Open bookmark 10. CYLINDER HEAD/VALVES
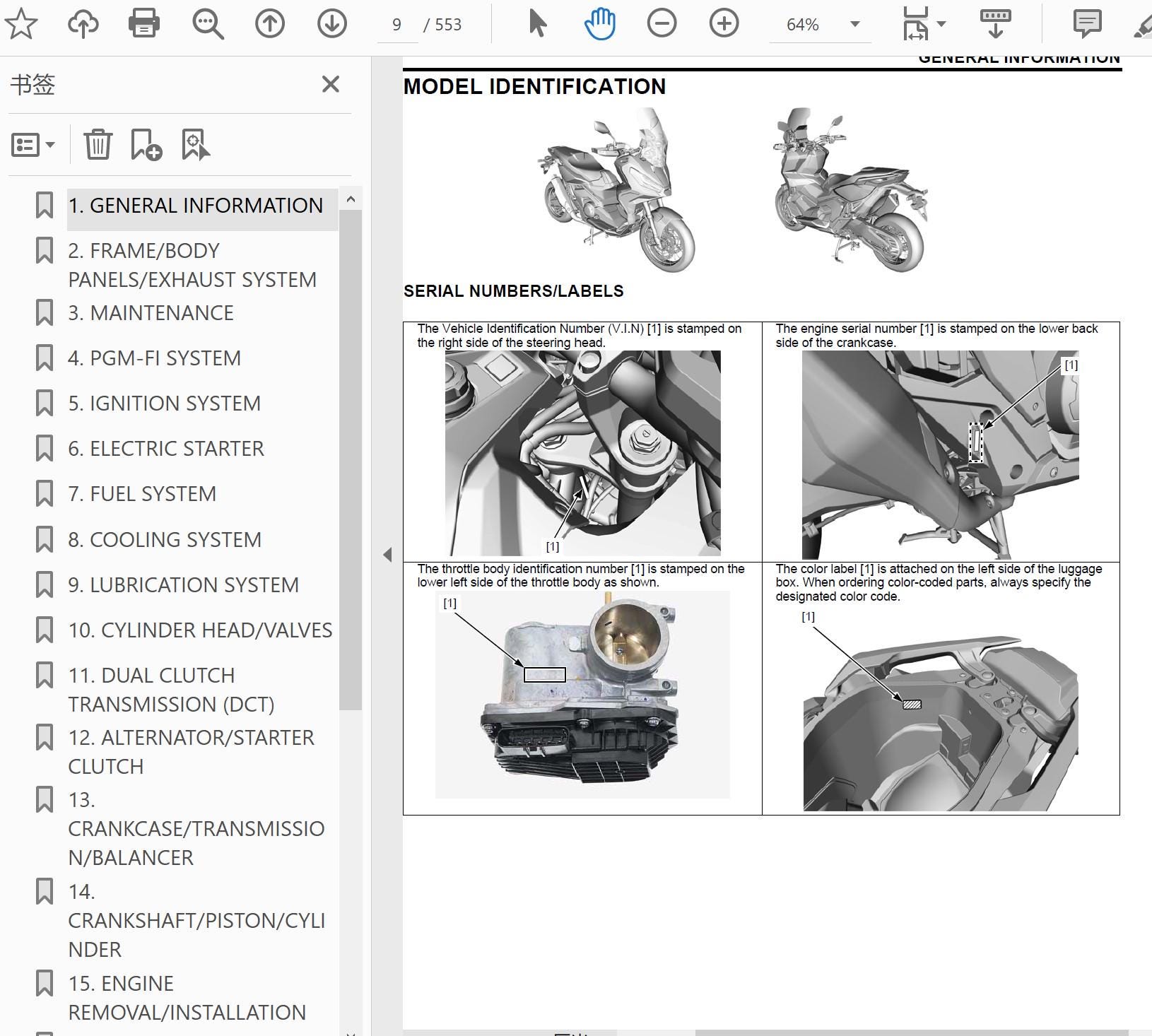 [x=200, y=630]
